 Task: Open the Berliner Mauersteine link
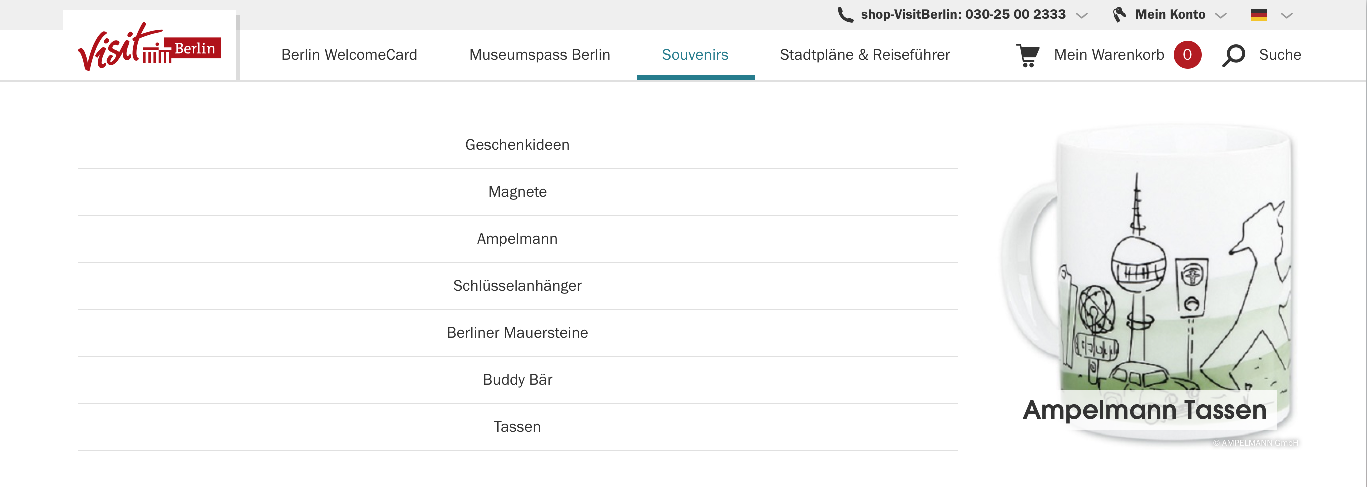tap(517, 333)
